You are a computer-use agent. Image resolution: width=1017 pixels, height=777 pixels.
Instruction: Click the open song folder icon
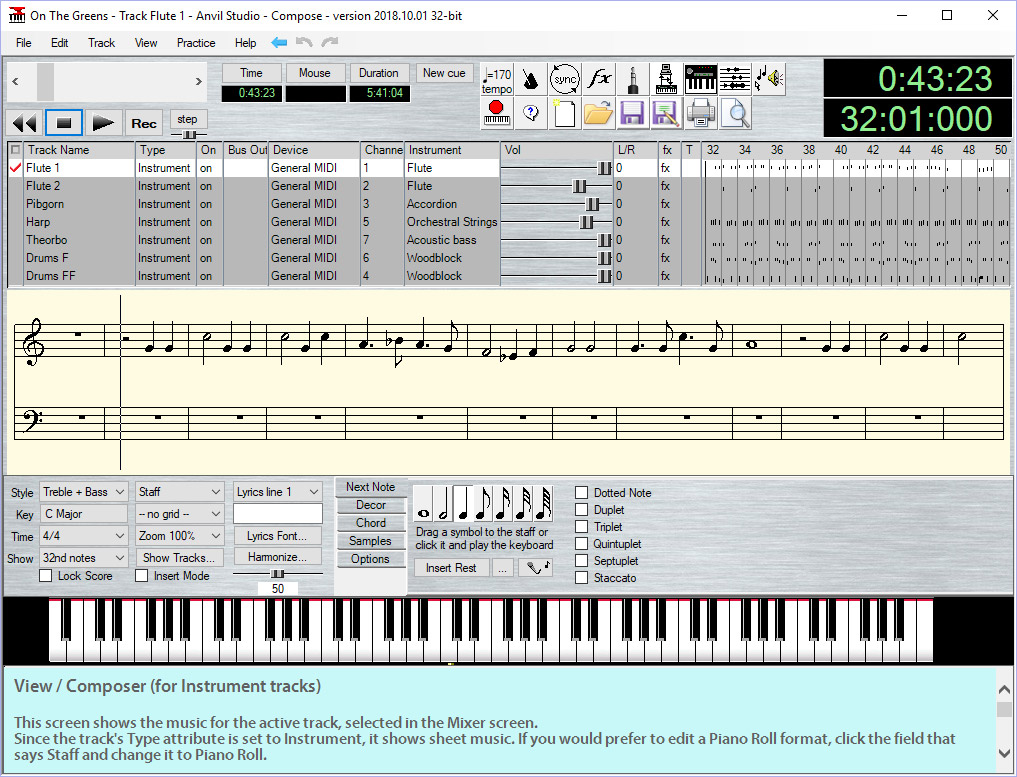click(x=598, y=114)
